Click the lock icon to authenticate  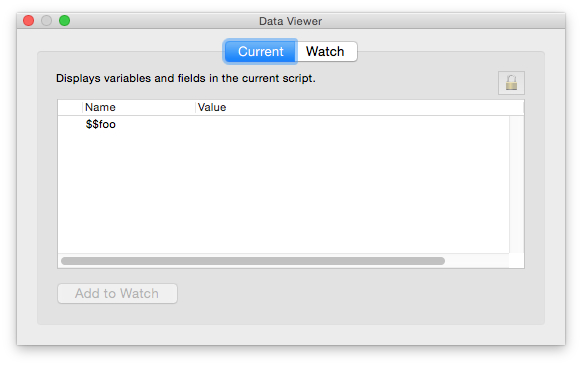tap(511, 83)
